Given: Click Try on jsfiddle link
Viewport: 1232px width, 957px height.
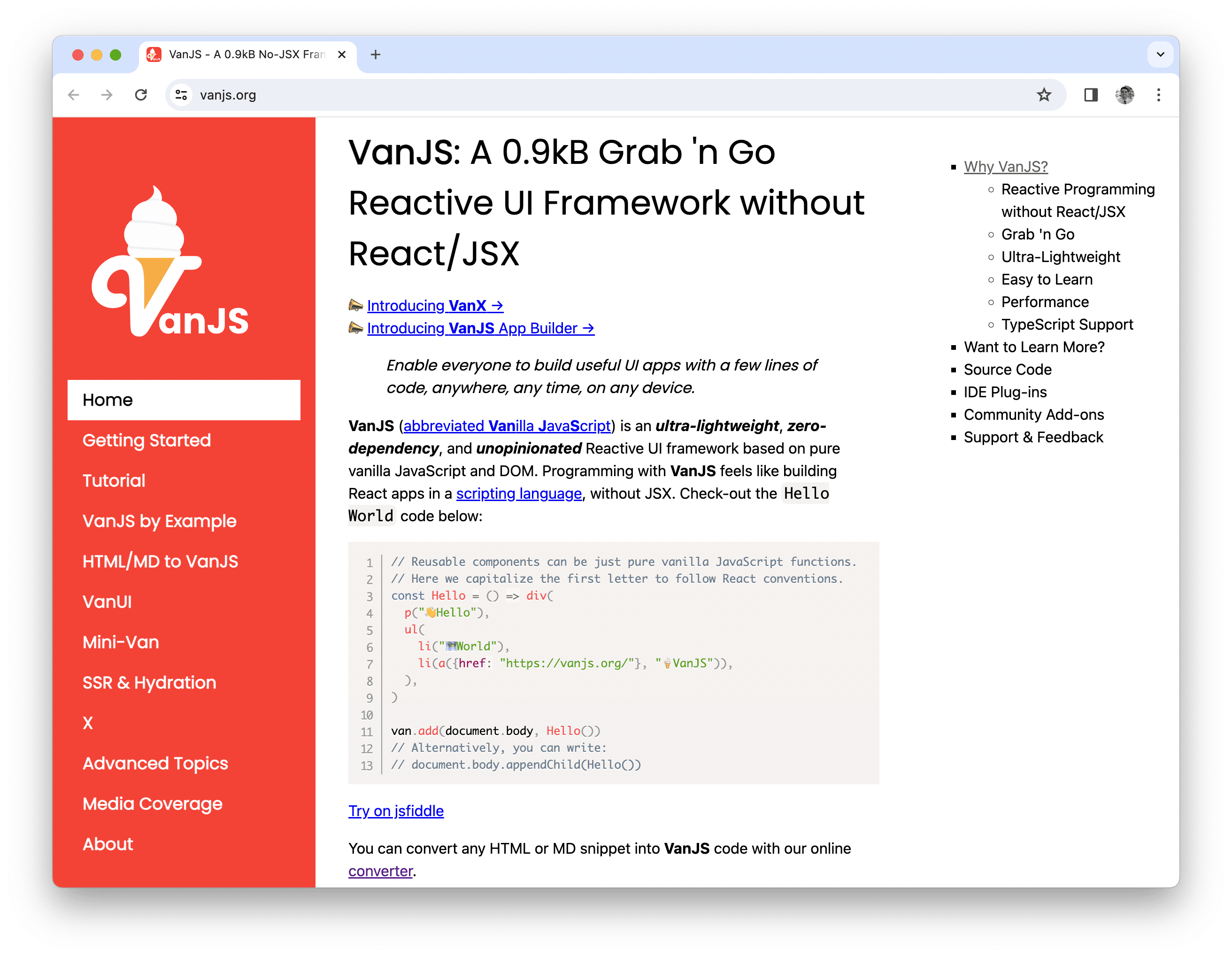Looking at the screenshot, I should (396, 811).
